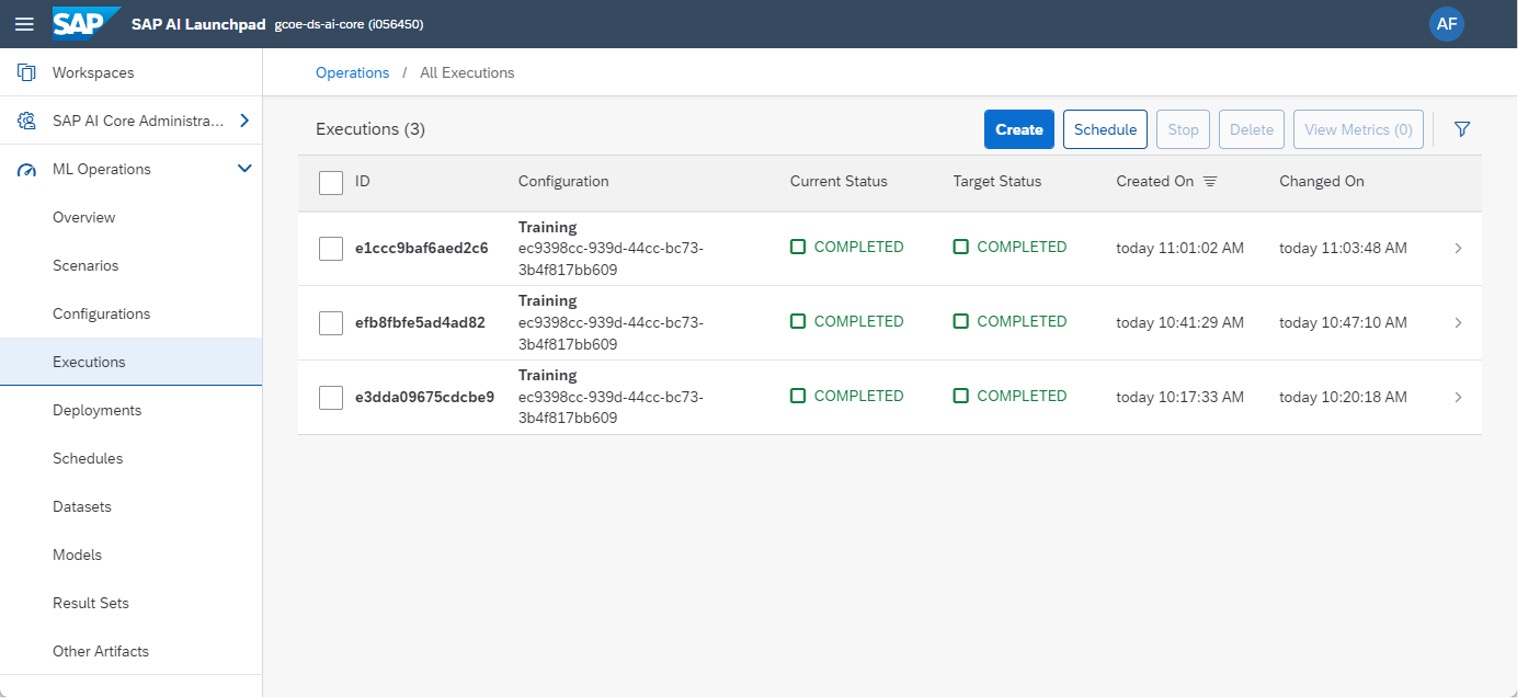Click the SAP AI Core Administration icon
Viewport: 1518px width, 698px height.
(x=27, y=121)
